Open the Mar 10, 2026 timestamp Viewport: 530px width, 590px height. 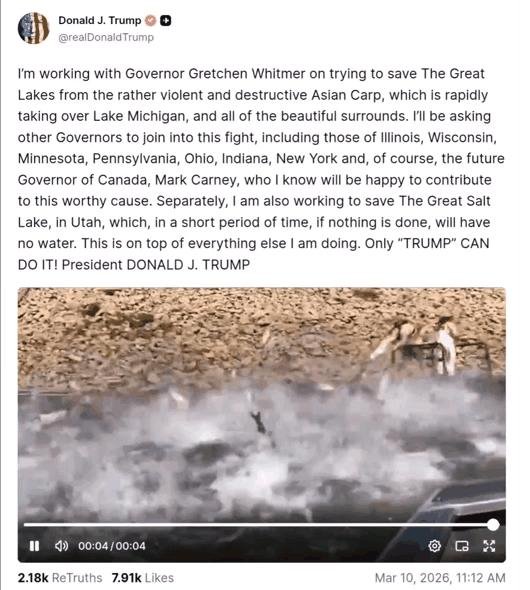tap(440, 578)
